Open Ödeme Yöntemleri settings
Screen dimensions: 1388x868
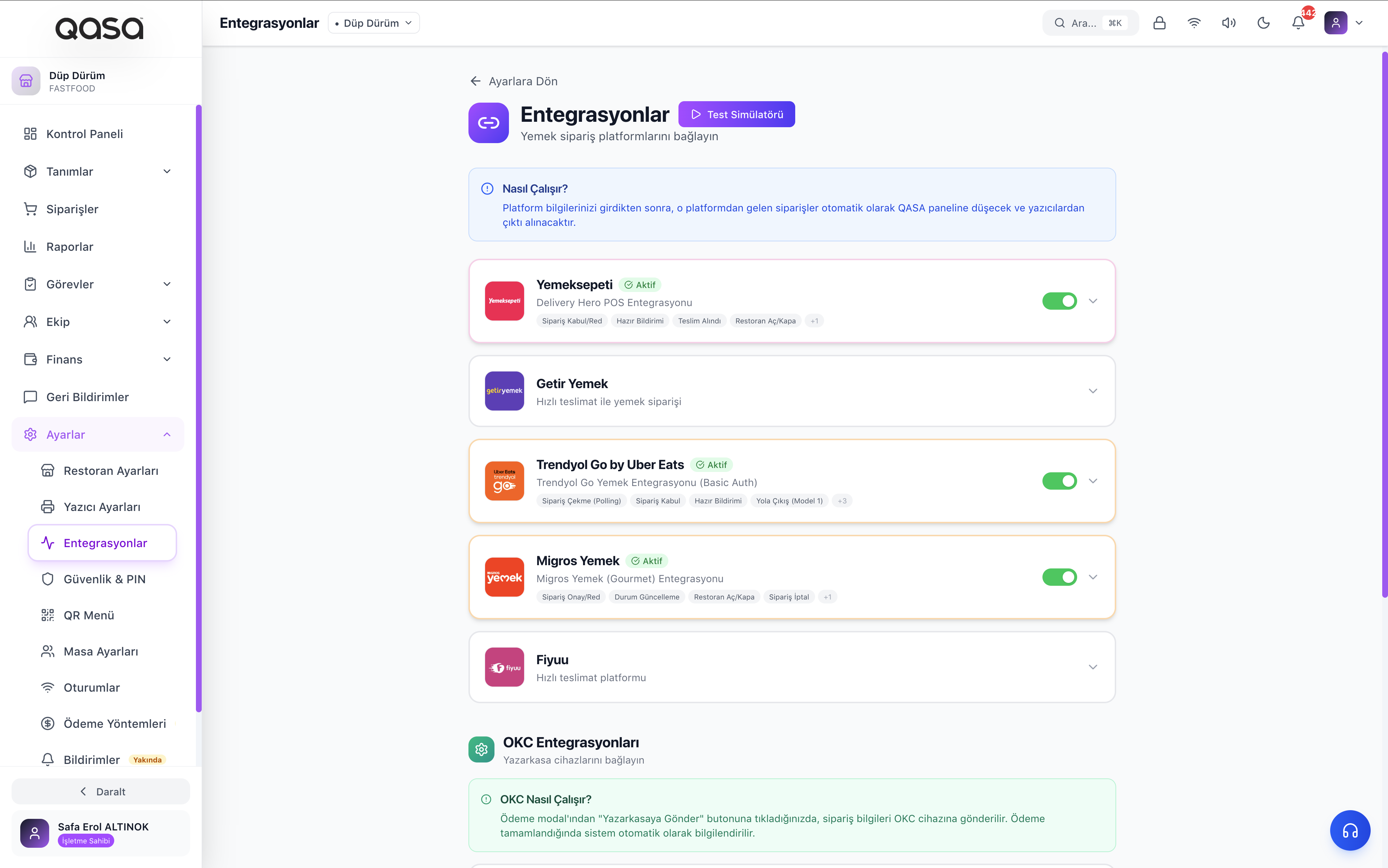click(102, 724)
